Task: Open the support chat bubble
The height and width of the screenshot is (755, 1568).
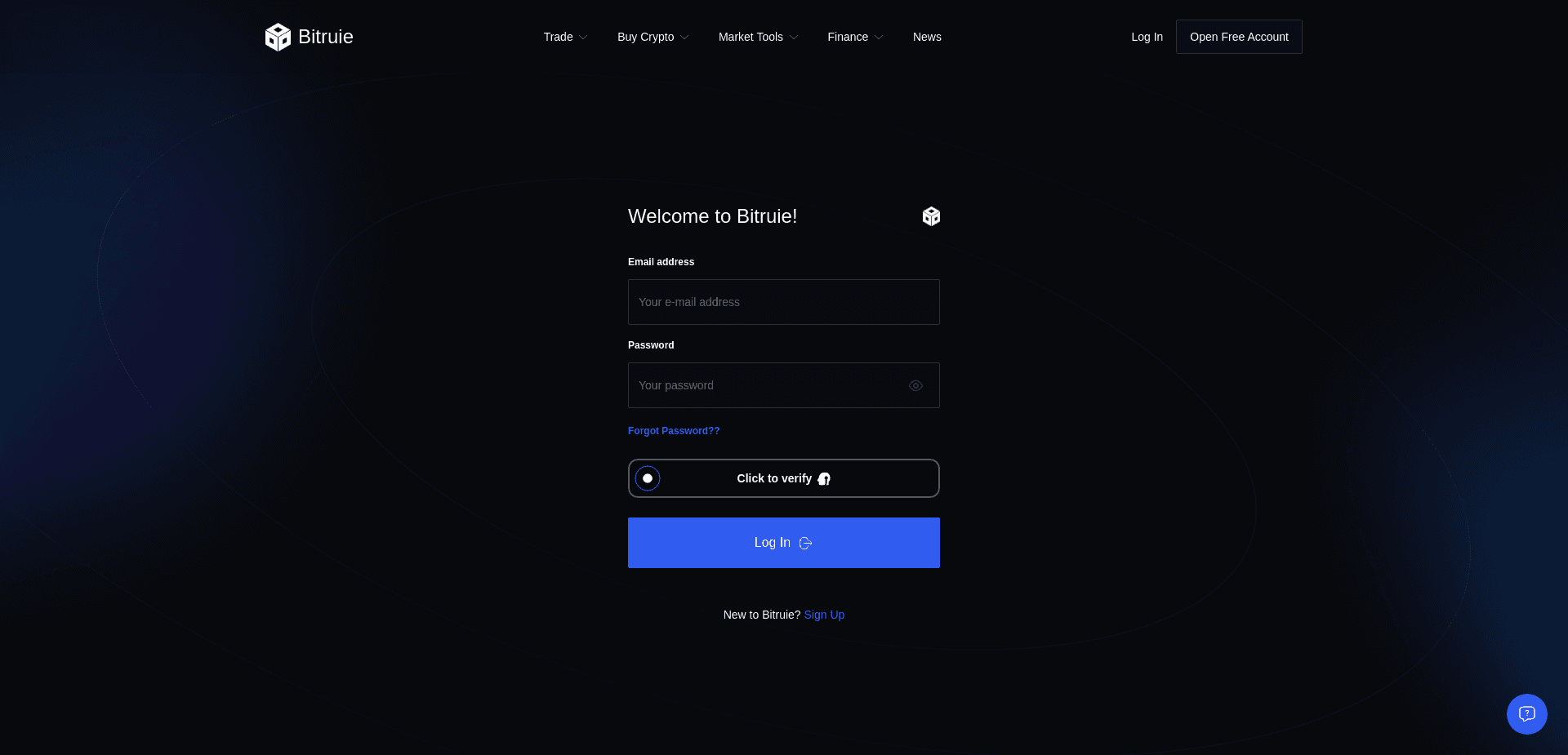Action: [1526, 713]
